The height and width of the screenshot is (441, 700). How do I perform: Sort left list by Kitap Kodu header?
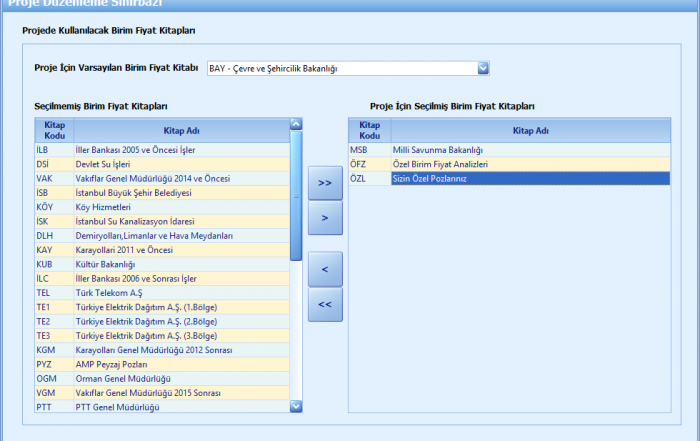pyautogui.click(x=54, y=130)
